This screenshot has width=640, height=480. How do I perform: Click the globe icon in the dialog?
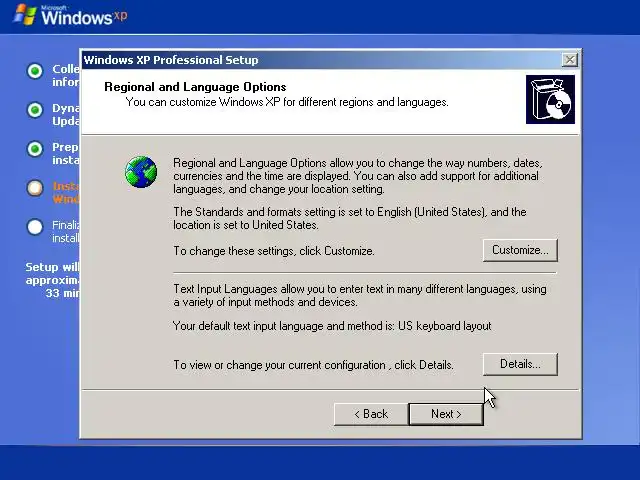click(141, 172)
